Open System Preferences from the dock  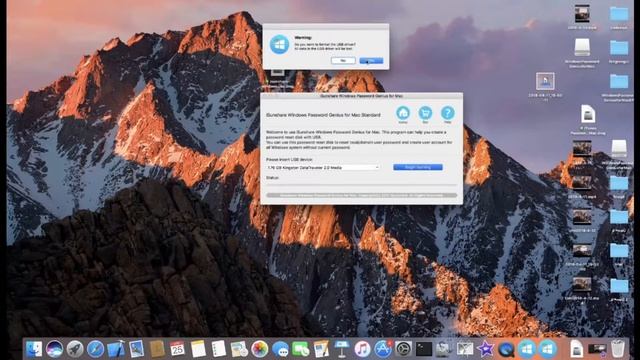point(403,349)
